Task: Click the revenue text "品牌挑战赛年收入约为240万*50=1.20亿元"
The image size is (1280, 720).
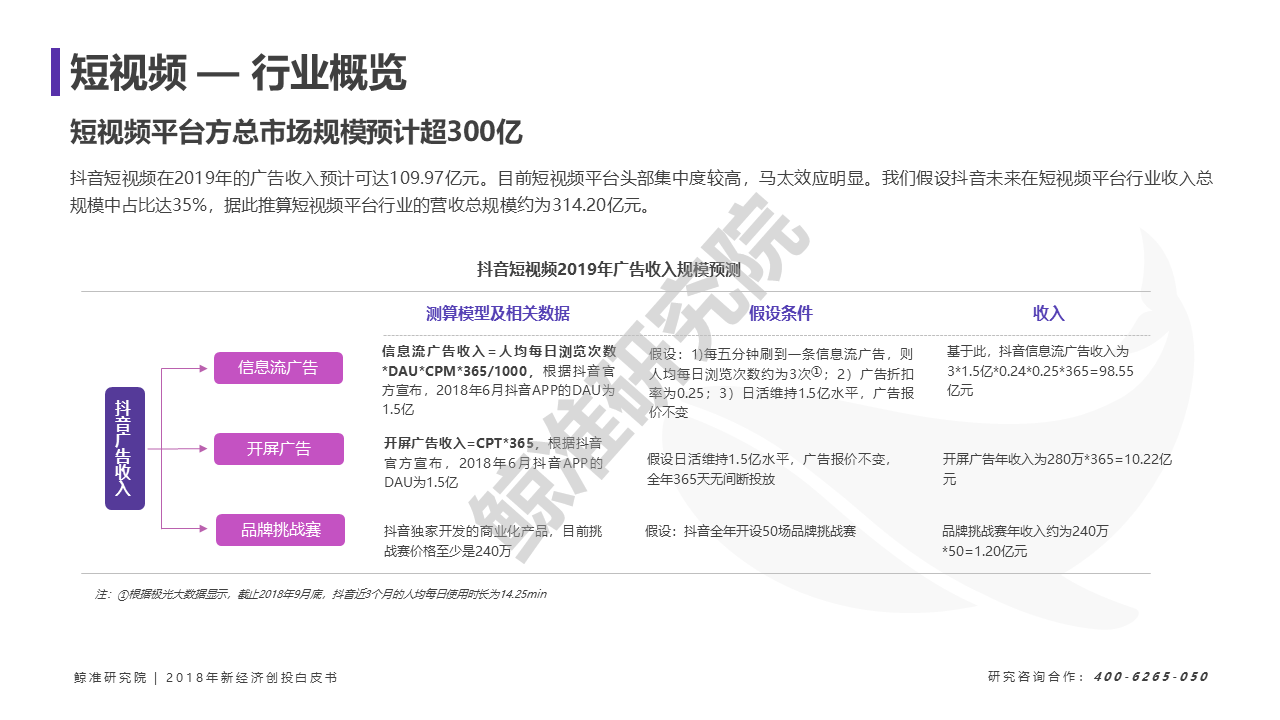Action: [x=1025, y=541]
